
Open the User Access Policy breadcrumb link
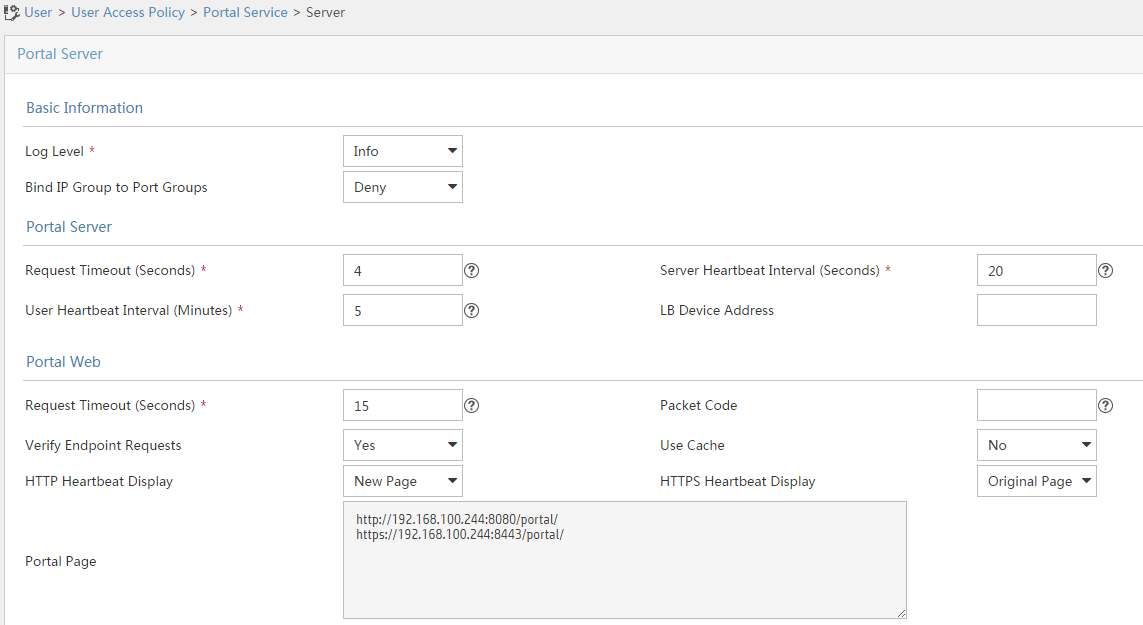pos(128,12)
